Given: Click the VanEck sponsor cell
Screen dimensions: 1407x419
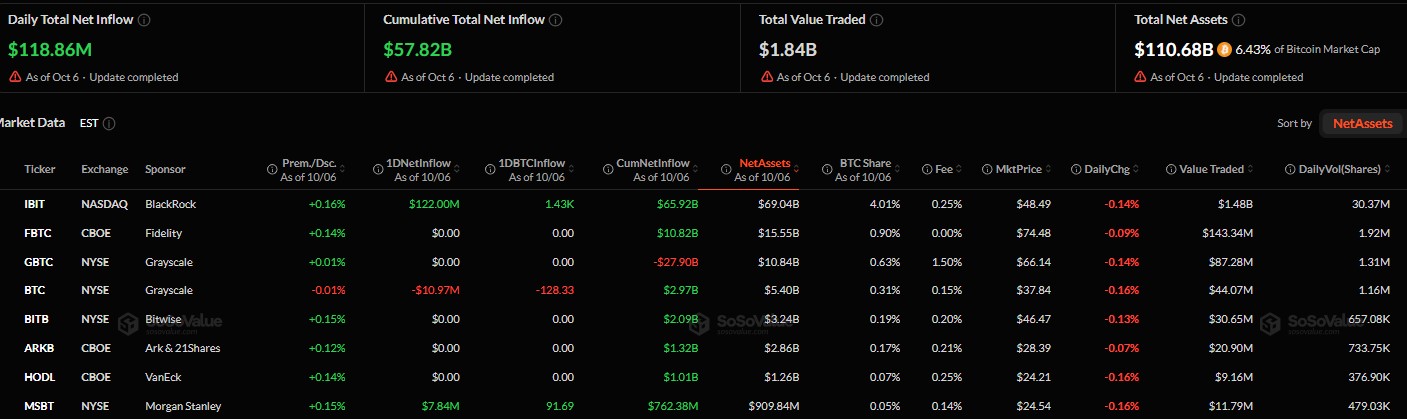Looking at the screenshot, I should click(165, 377).
